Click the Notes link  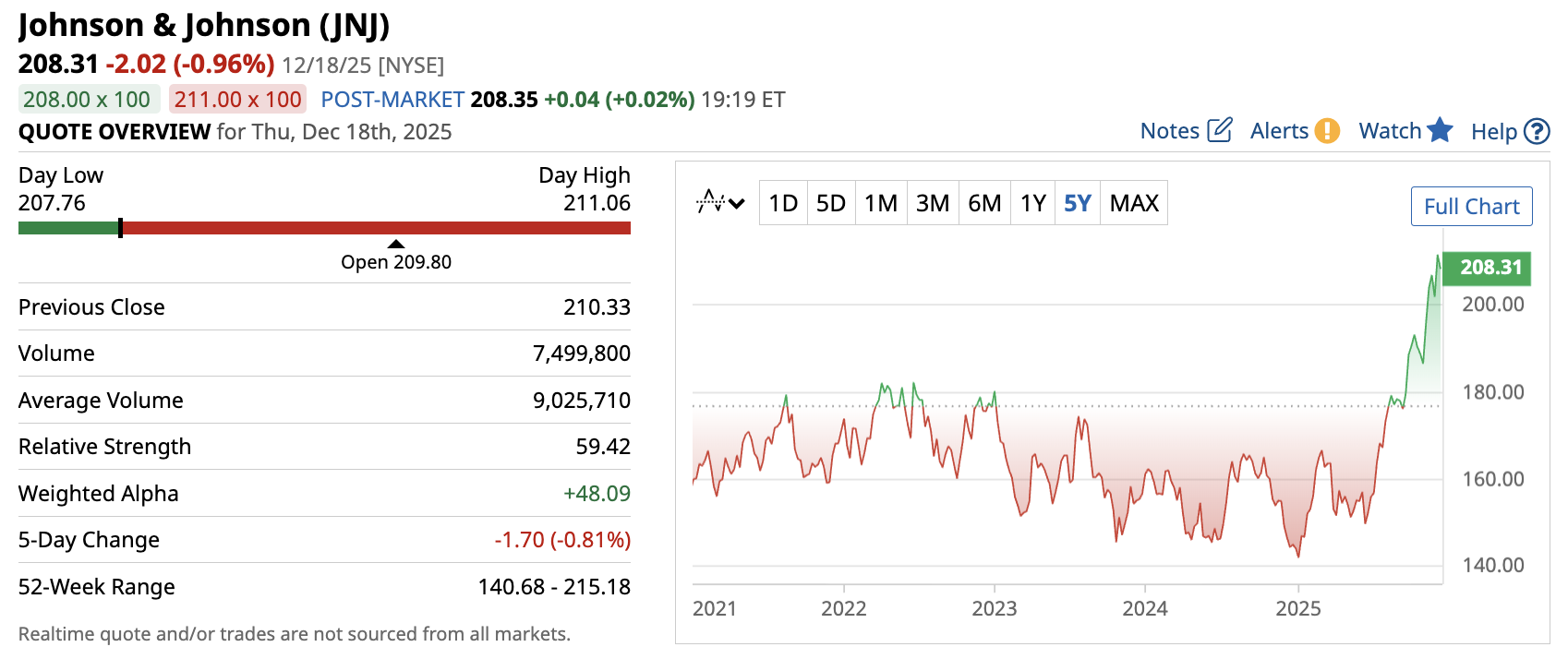click(x=1169, y=131)
